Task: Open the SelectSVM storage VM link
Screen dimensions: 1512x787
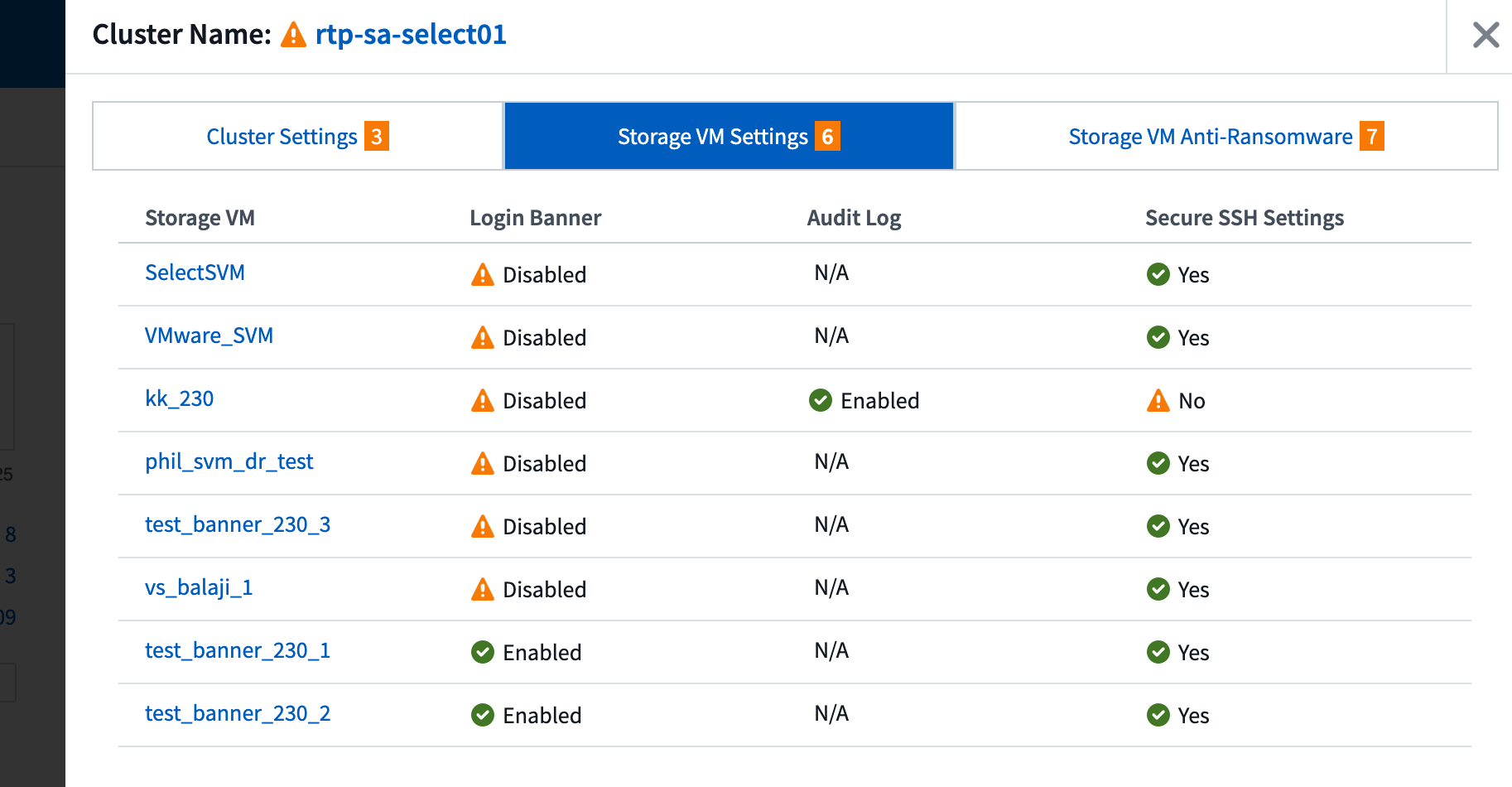Action: tap(195, 273)
